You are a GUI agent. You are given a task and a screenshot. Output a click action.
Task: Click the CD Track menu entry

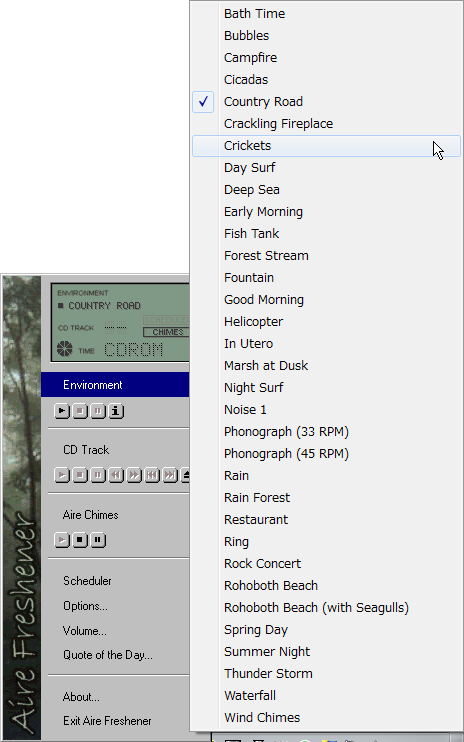86,450
